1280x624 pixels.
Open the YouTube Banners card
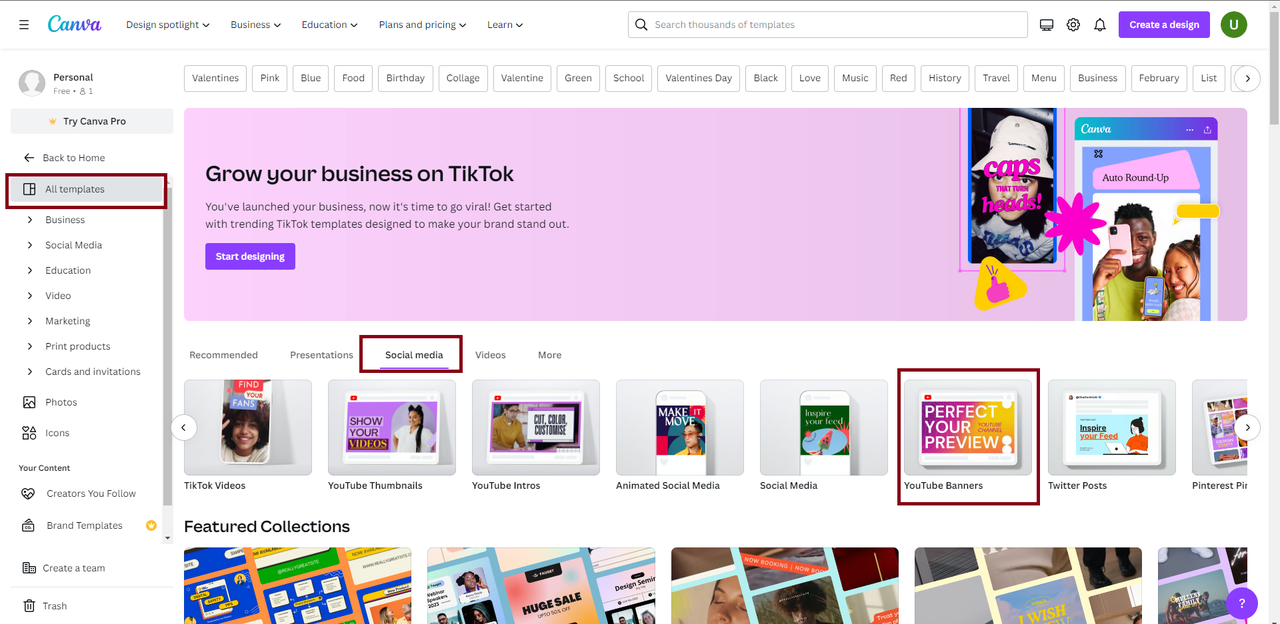click(968, 427)
